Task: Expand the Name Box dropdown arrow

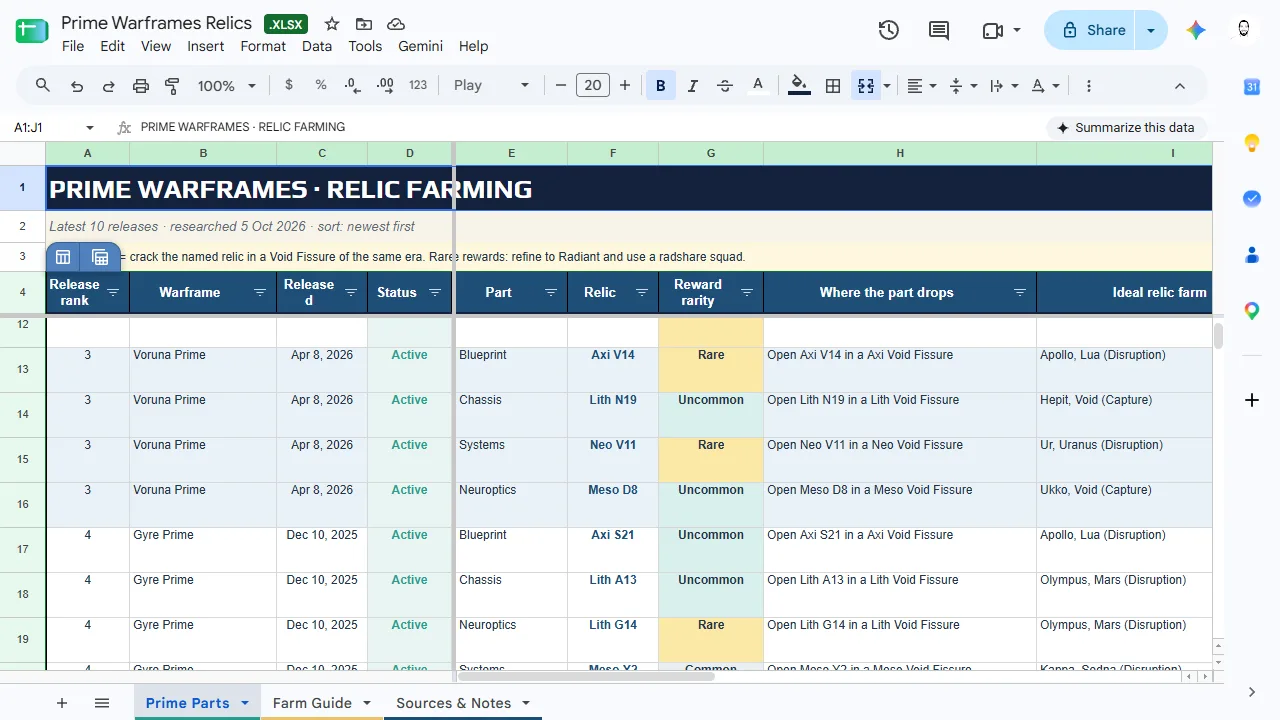Action: click(90, 128)
